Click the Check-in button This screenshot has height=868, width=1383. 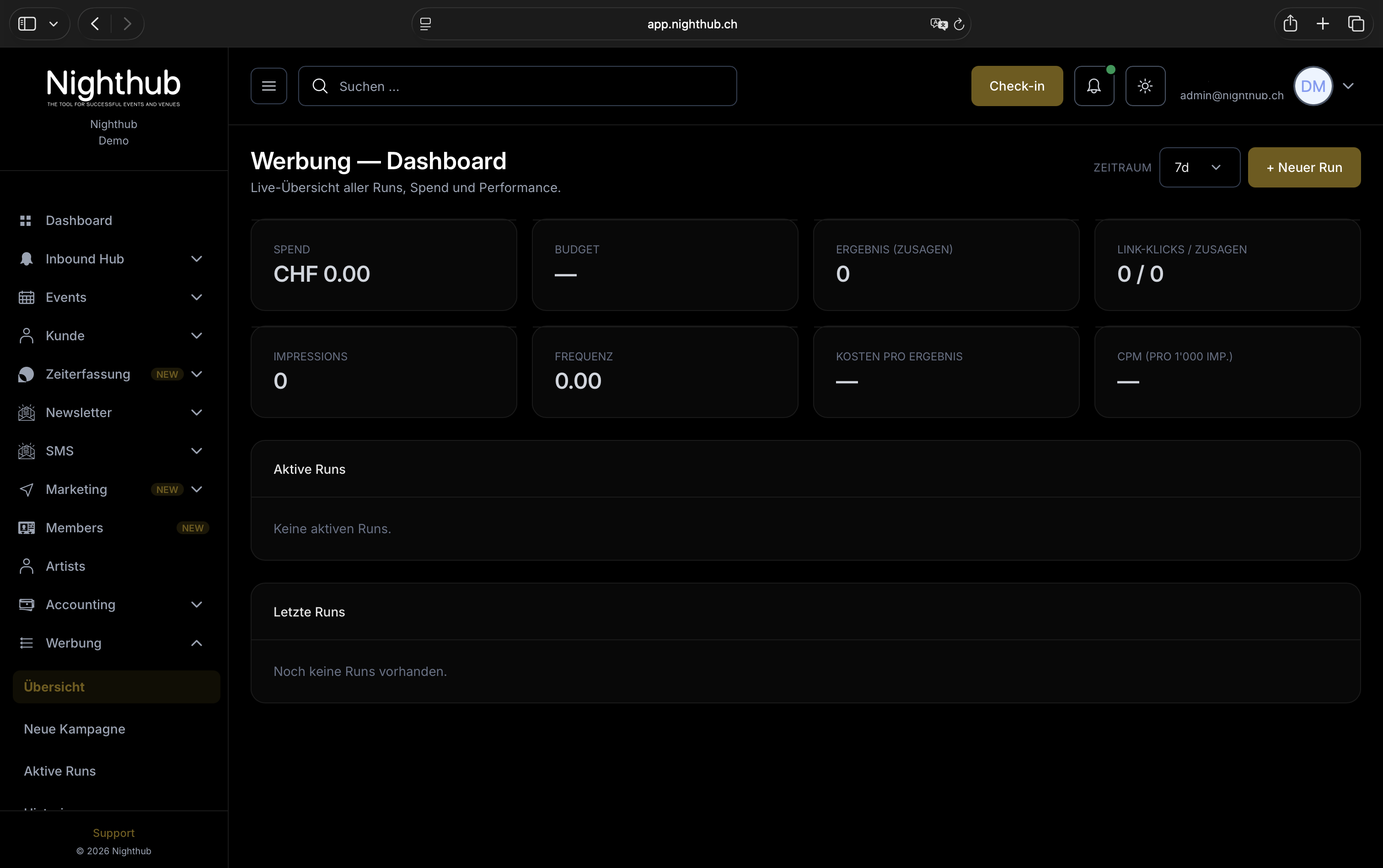1017,86
